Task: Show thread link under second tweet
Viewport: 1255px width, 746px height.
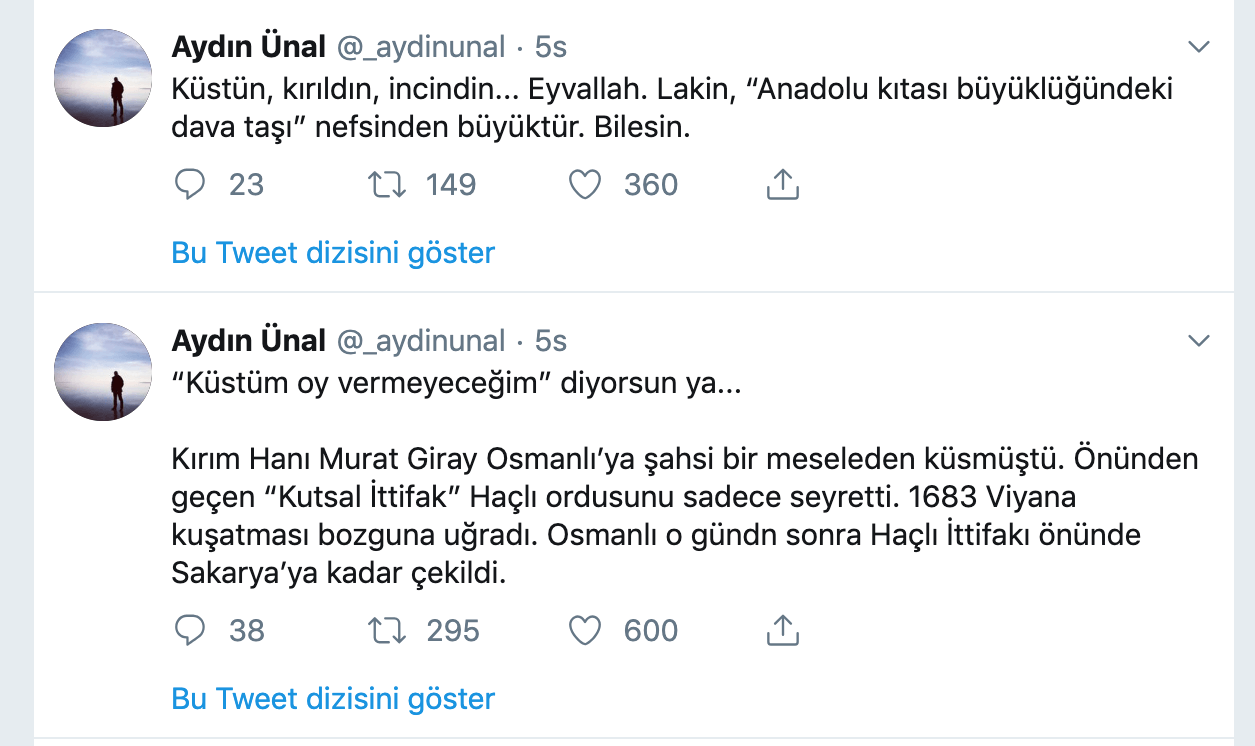Action: 333,698
